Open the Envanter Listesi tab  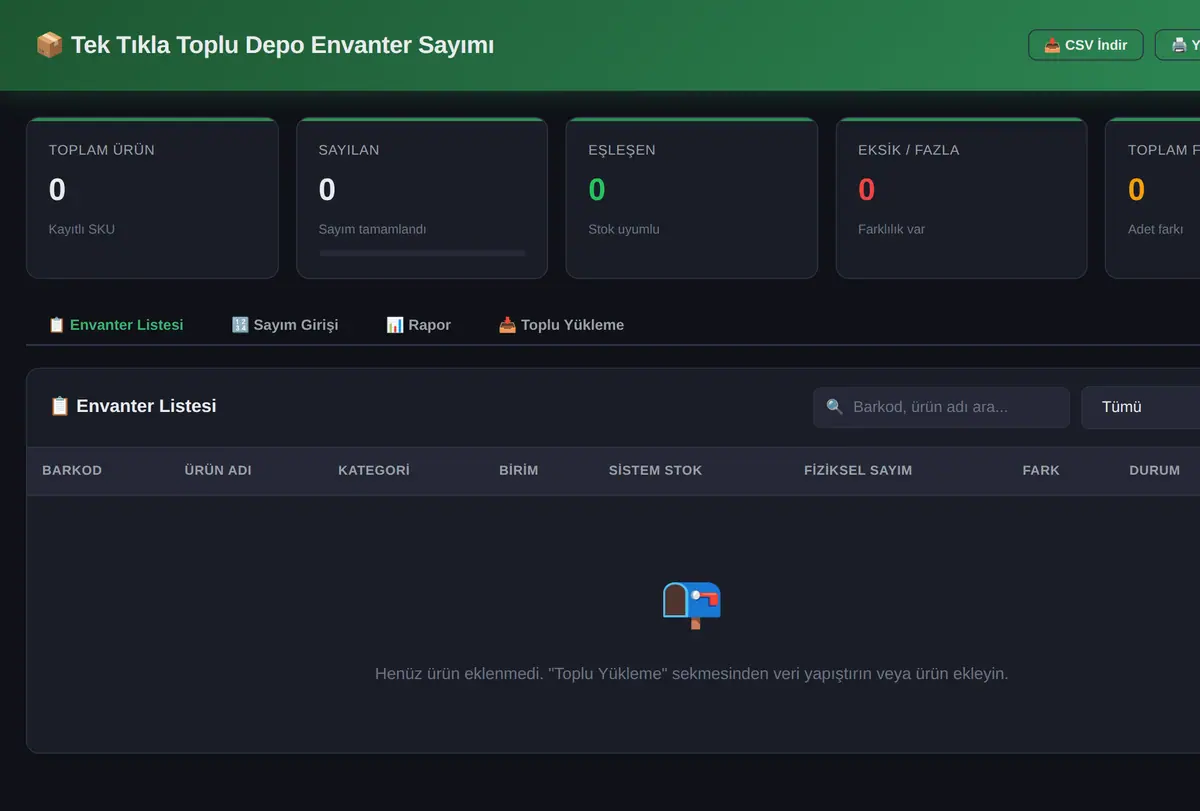(116, 325)
